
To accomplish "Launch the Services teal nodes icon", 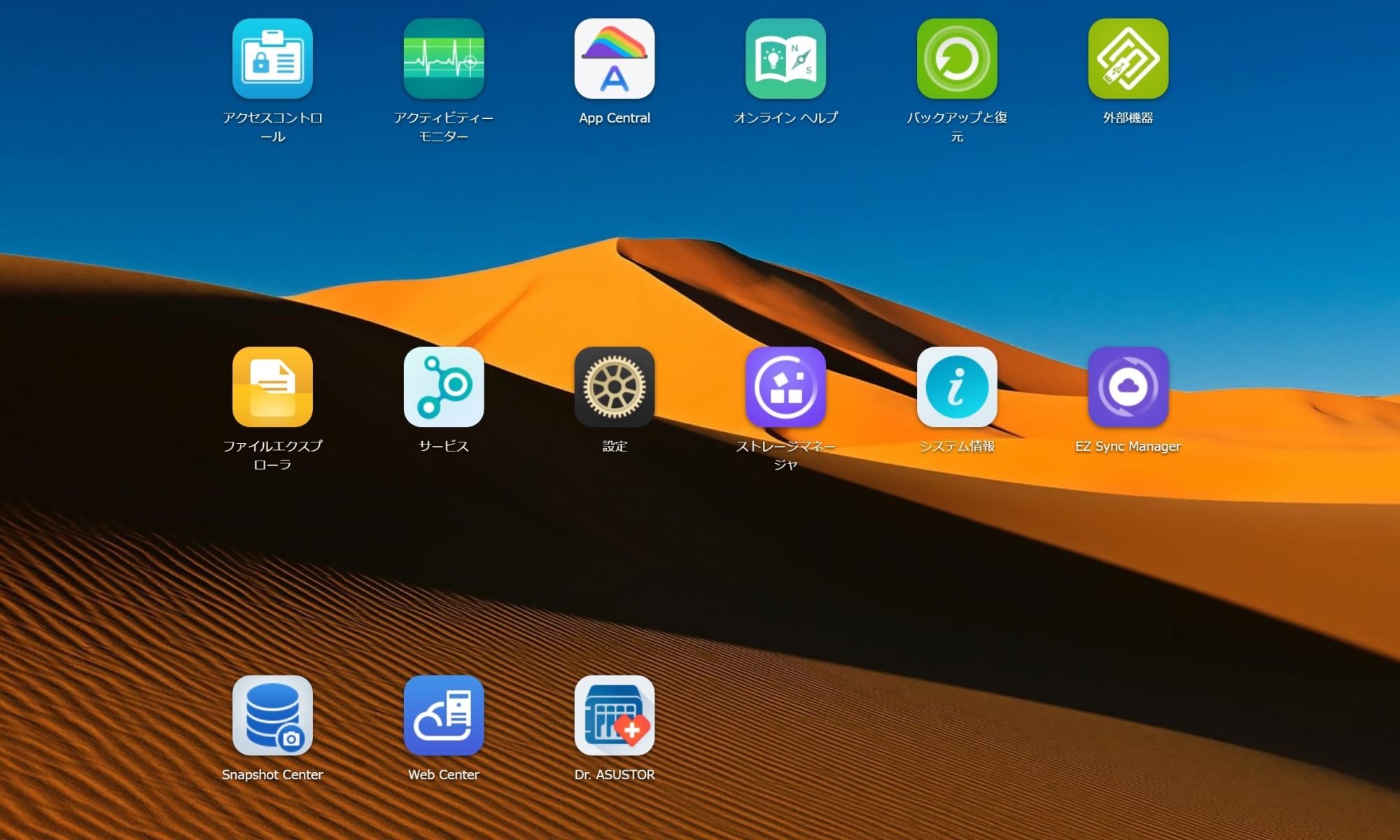I will tap(443, 387).
